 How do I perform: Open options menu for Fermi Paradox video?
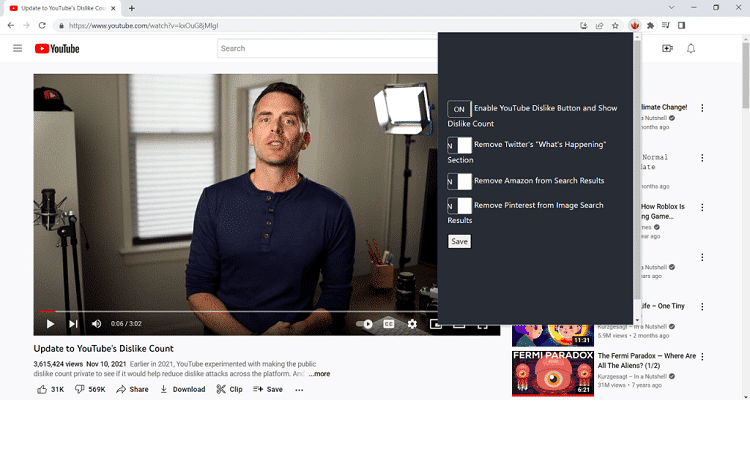point(702,357)
